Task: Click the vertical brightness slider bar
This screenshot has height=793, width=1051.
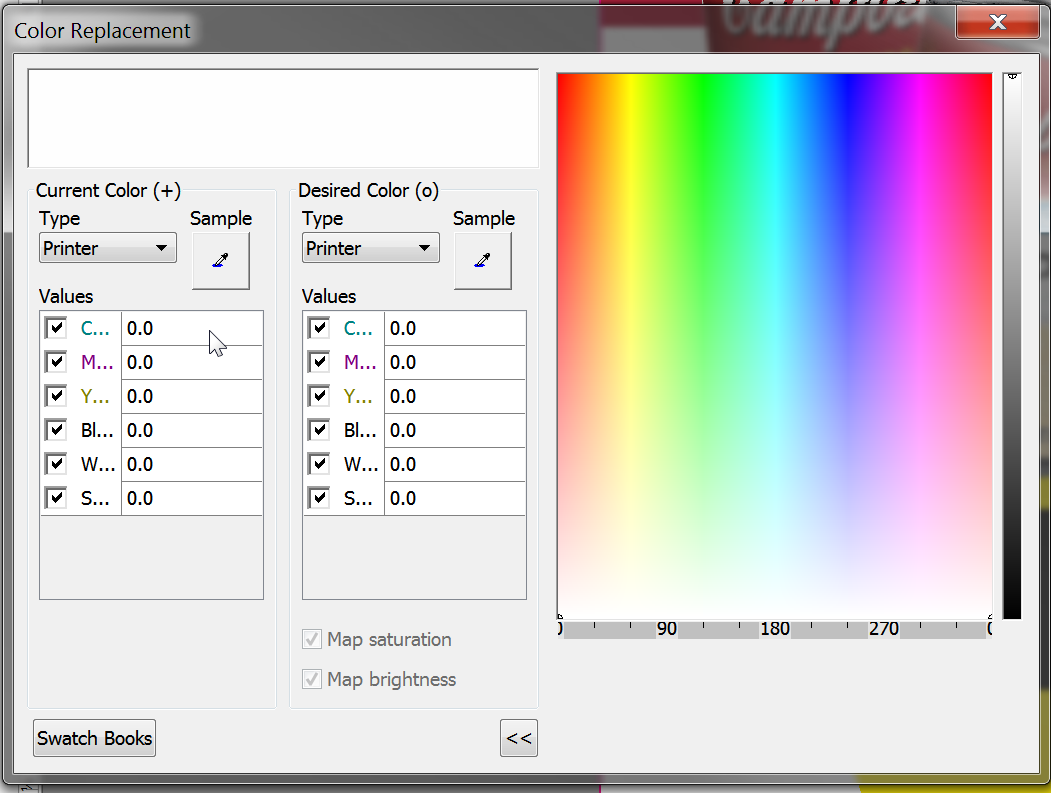Action: click(1012, 346)
